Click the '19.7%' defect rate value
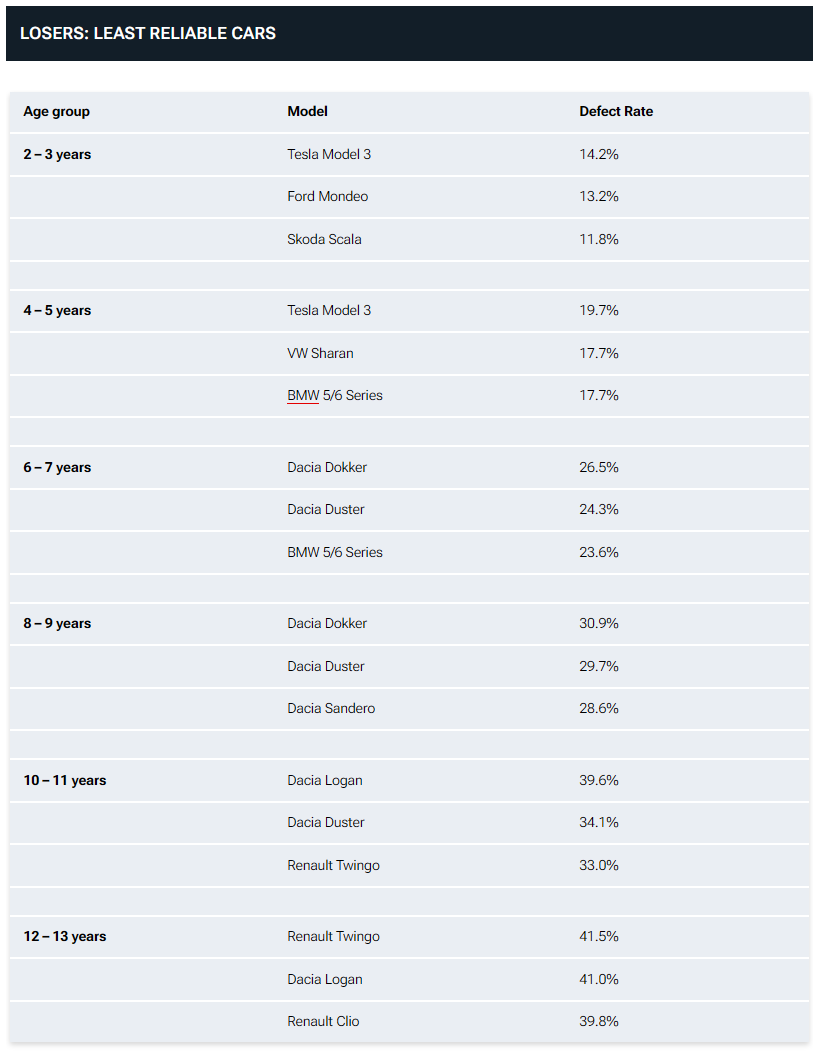This screenshot has width=819, height=1055. (599, 310)
